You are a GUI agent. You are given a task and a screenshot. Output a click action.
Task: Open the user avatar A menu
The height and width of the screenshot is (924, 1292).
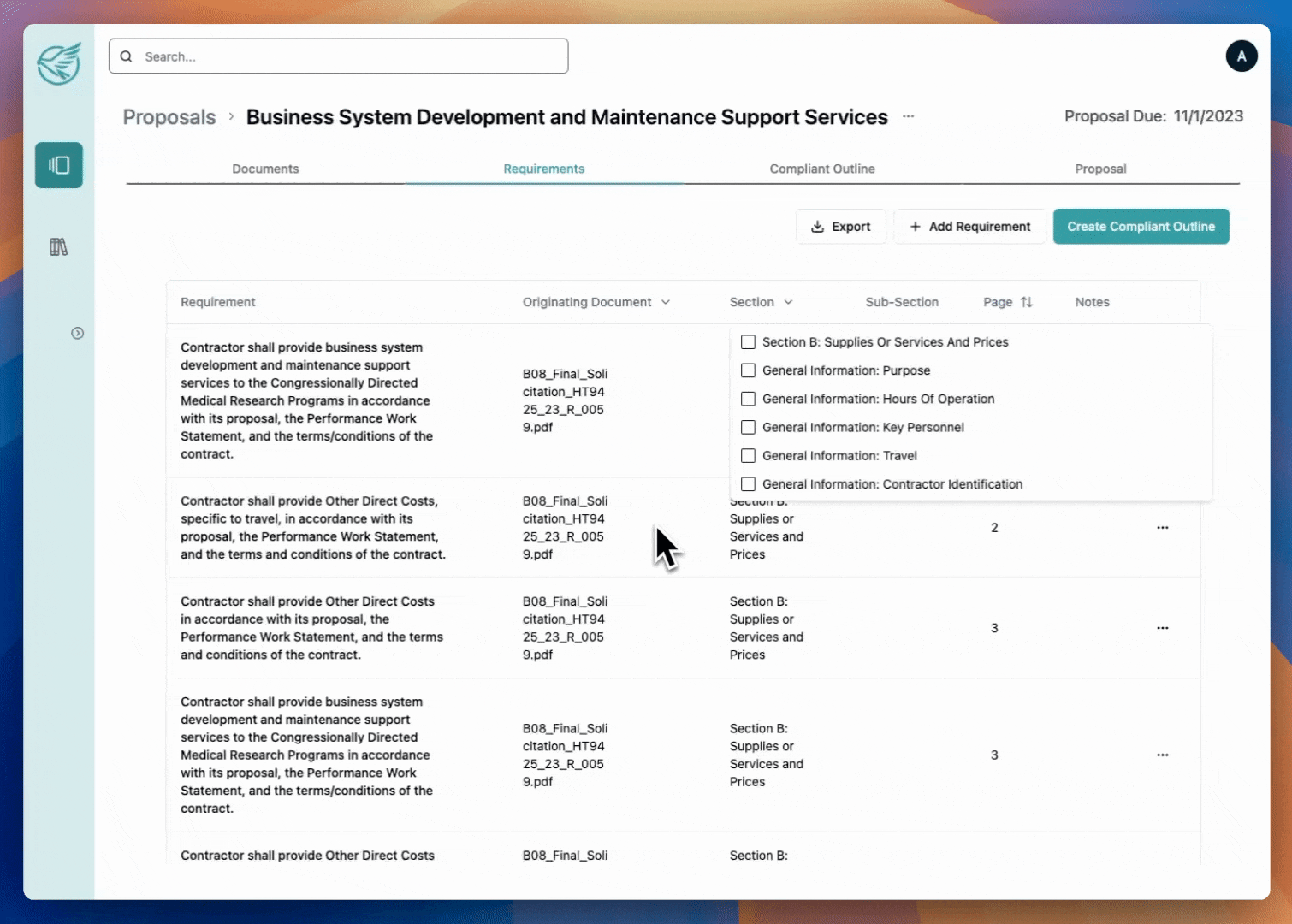1241,56
